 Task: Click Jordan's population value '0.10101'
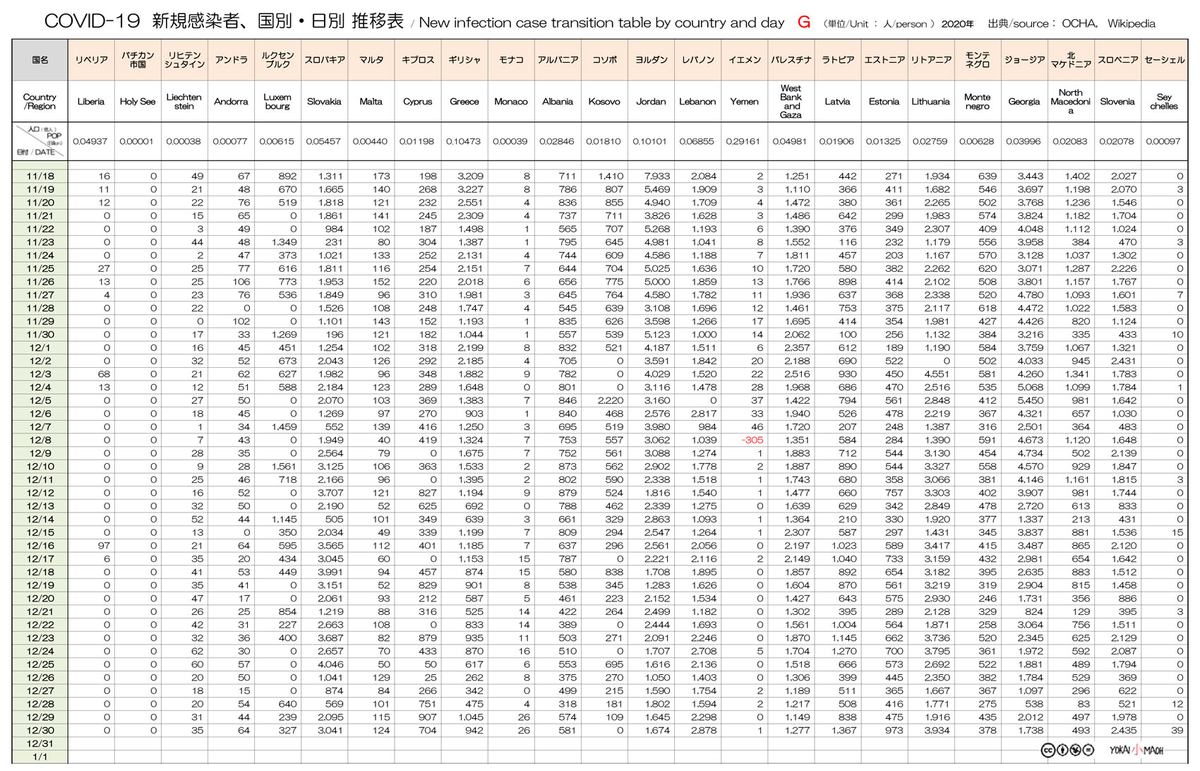pyautogui.click(x=651, y=142)
